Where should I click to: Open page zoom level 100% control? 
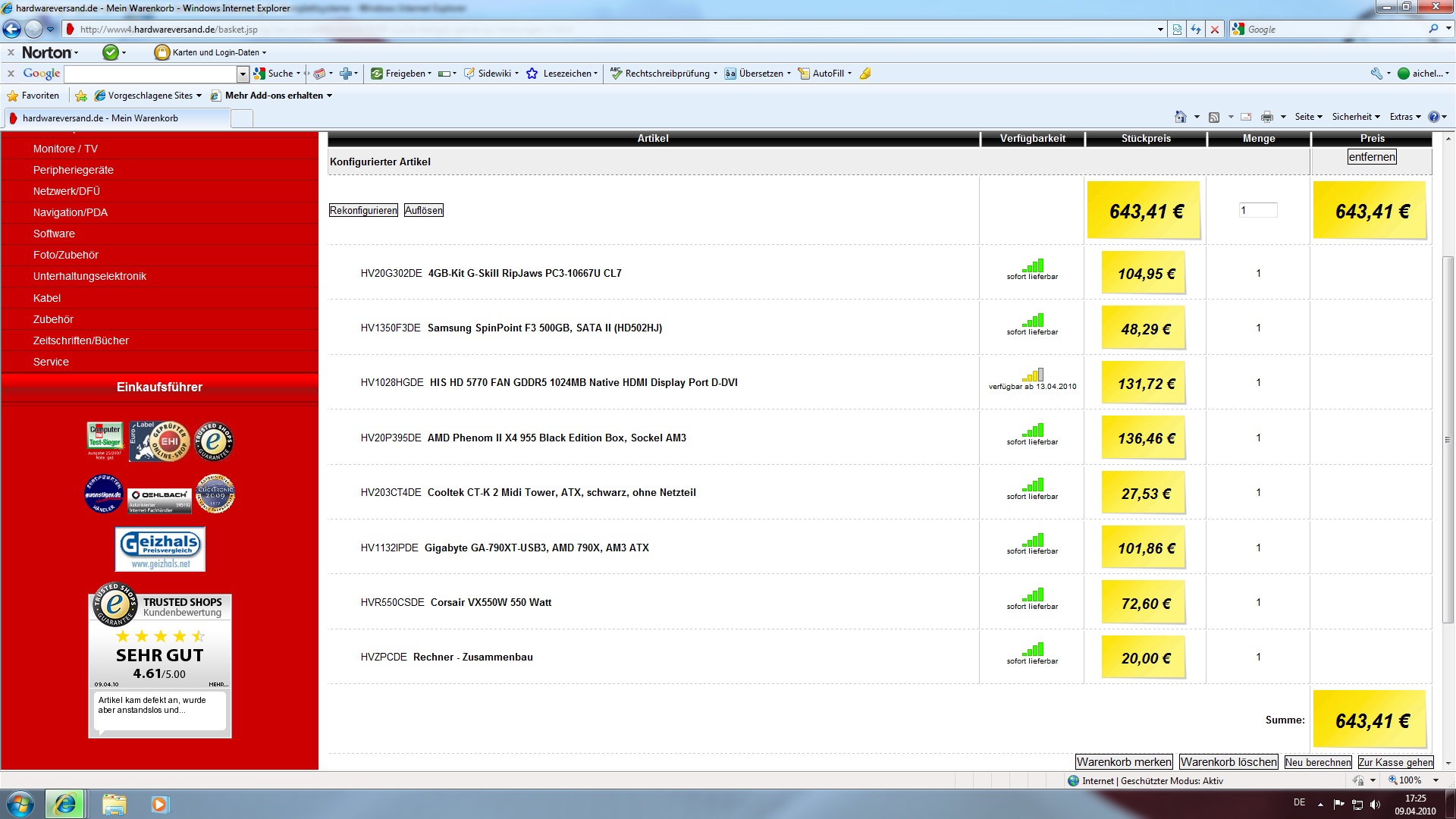coord(1413,780)
